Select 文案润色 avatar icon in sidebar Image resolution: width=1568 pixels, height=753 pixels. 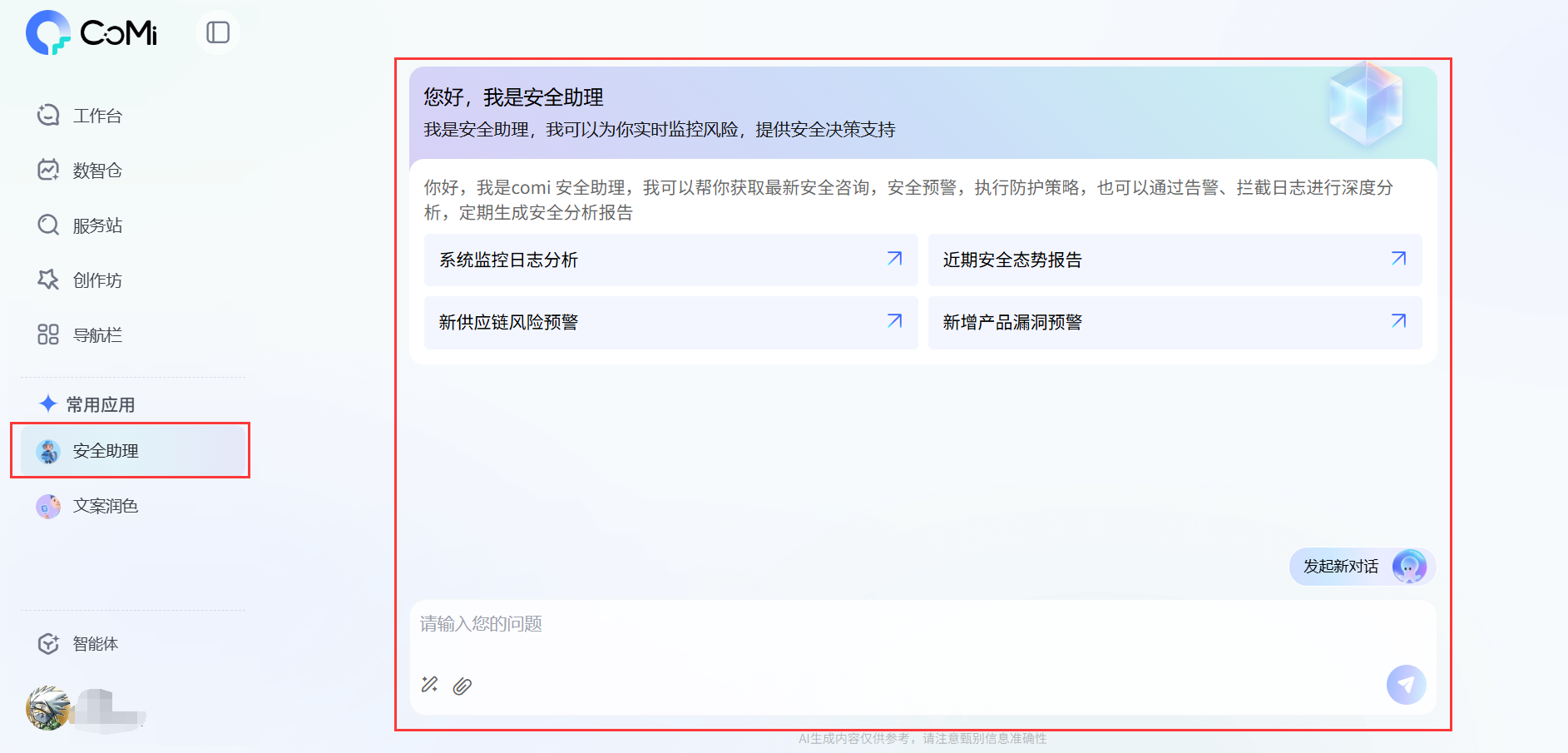tap(48, 506)
